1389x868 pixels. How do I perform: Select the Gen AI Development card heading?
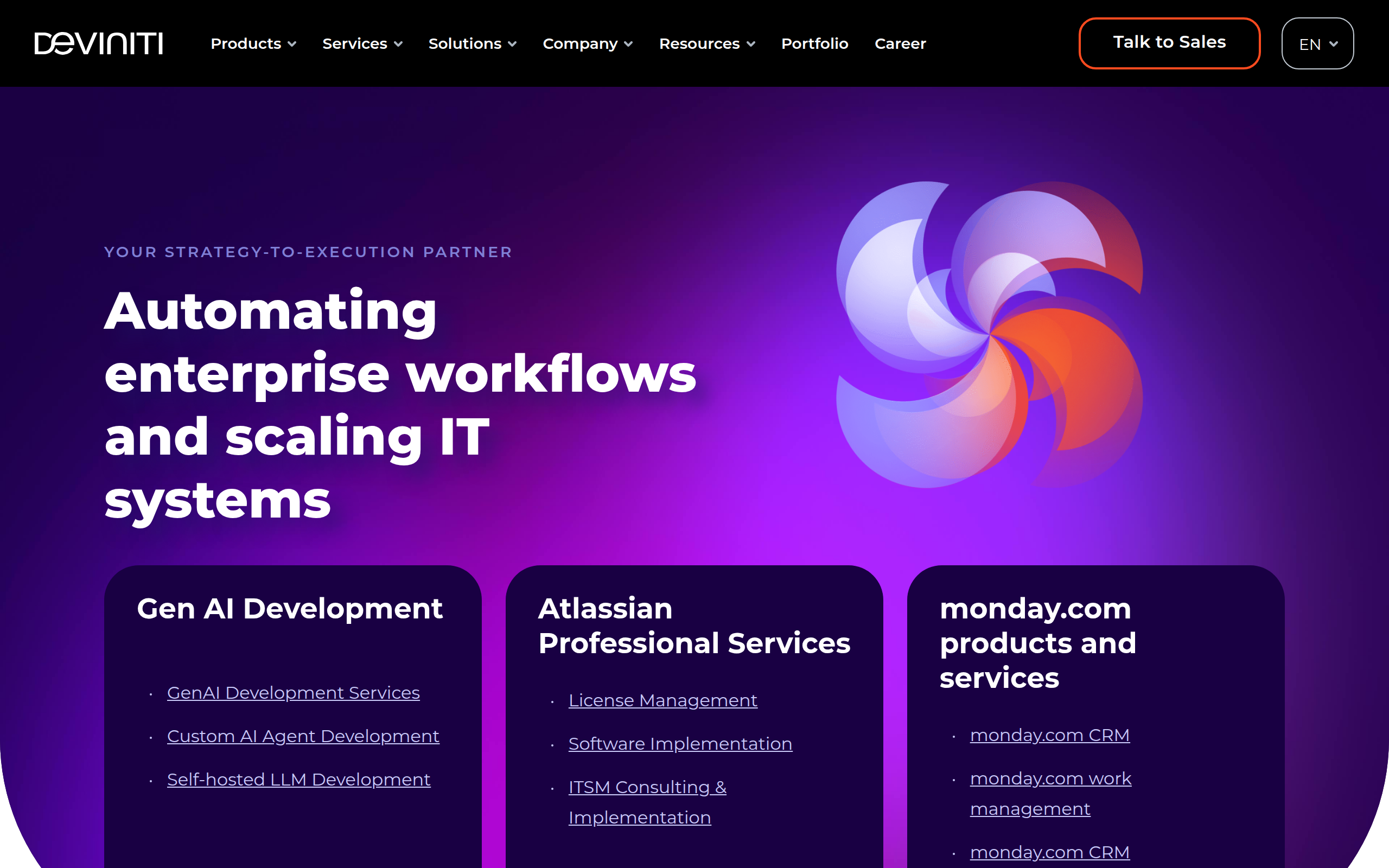290,609
